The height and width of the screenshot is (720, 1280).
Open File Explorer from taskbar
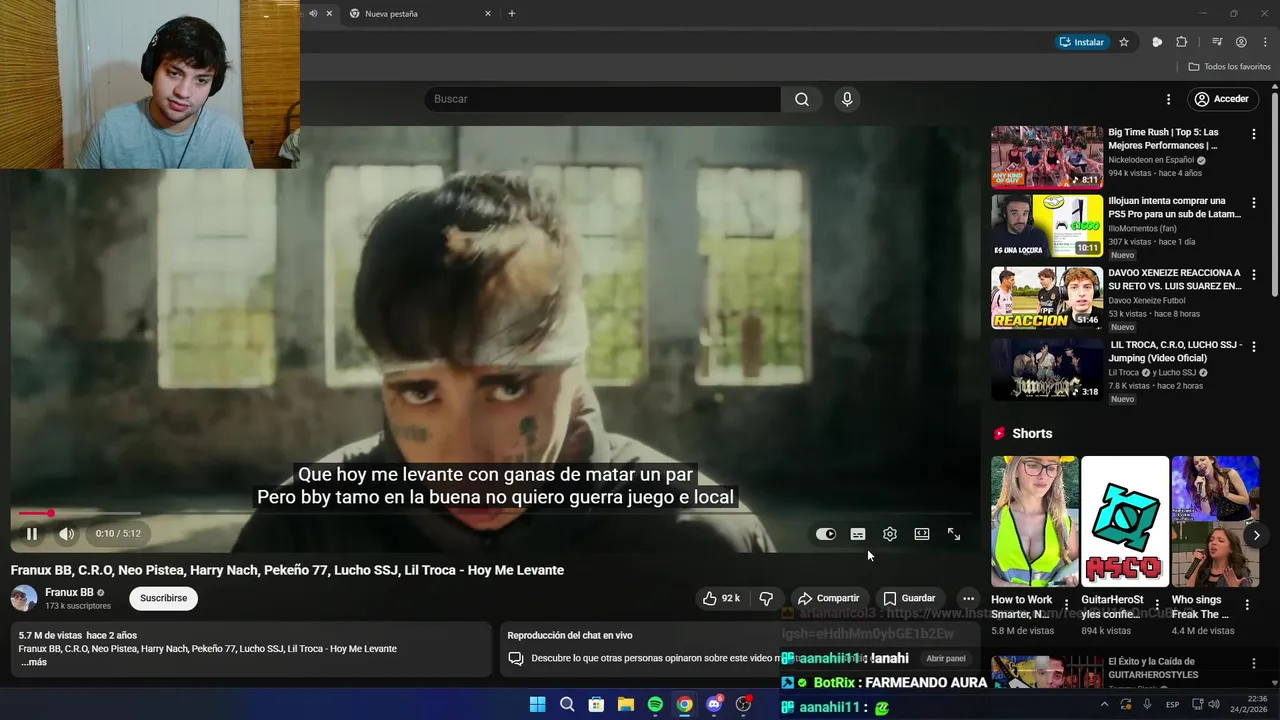(x=625, y=705)
